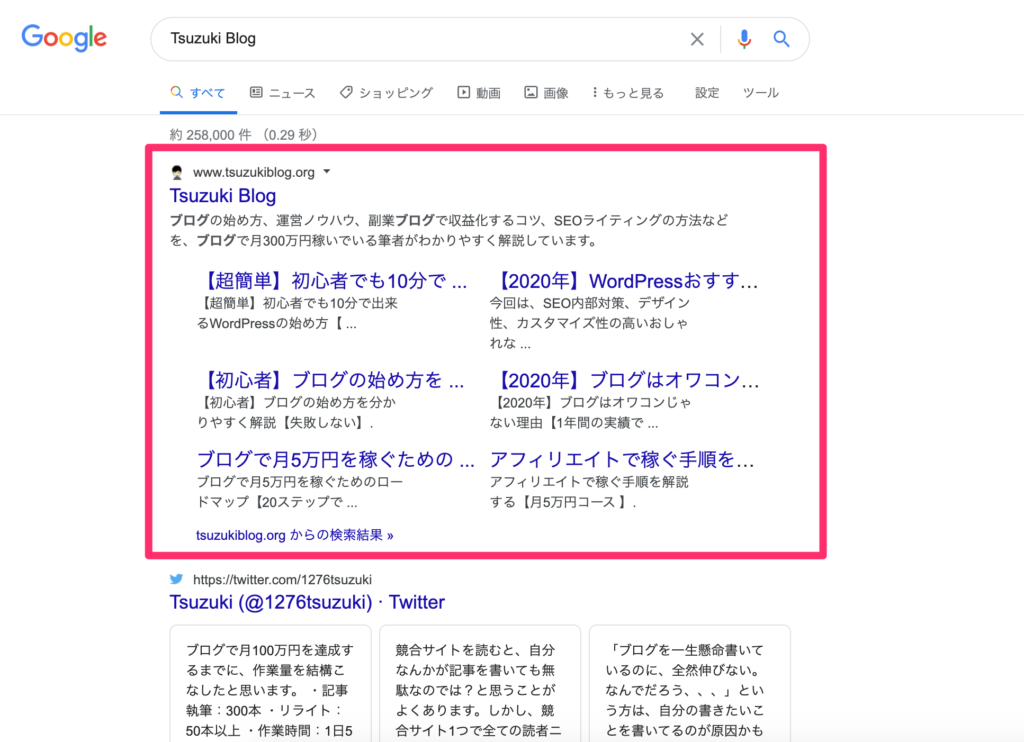Screen dimensions: 1024x742
Task: Open the アフィリエイトで稼ぐ手順を sitelink
Action: [x=622, y=460]
